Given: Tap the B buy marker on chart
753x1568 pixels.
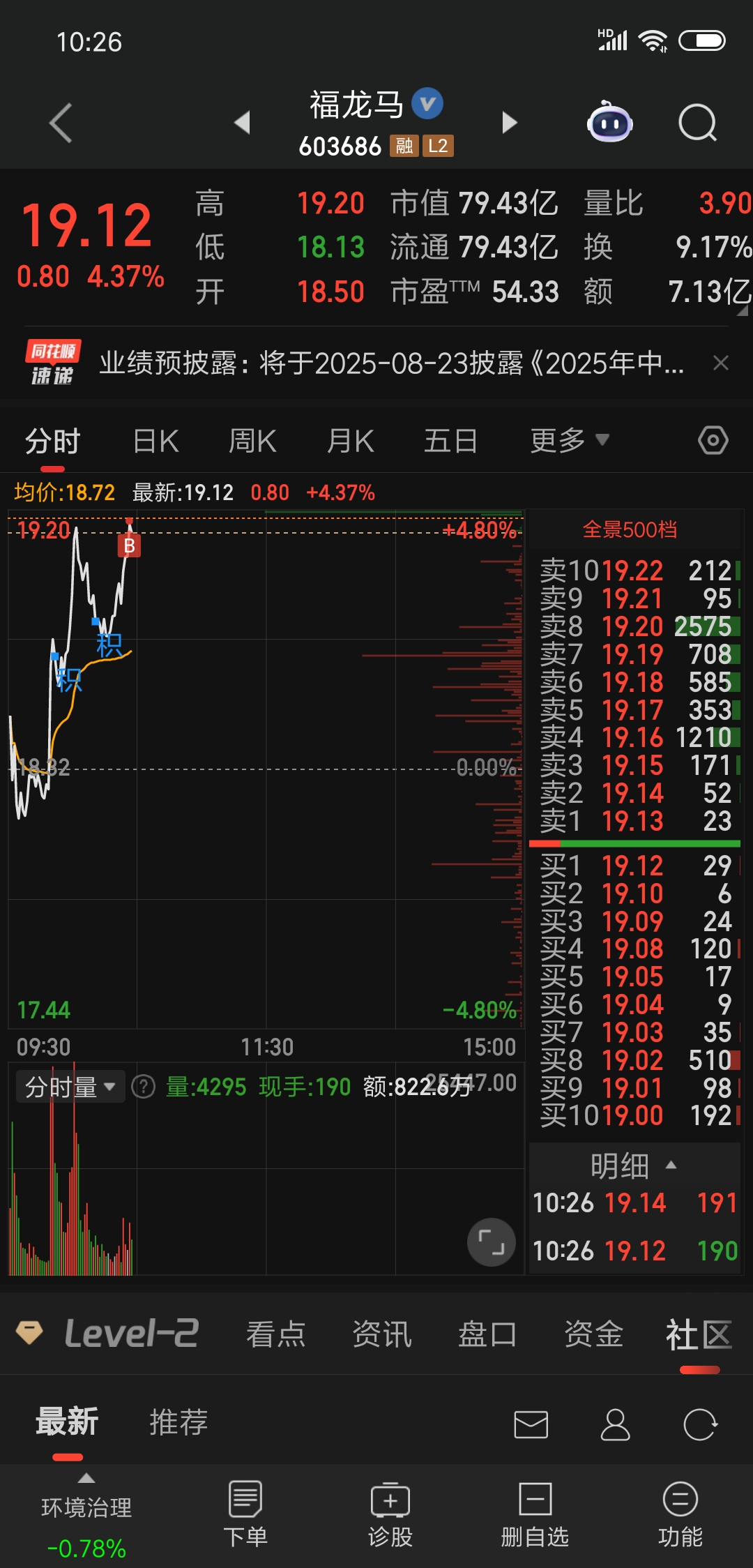Looking at the screenshot, I should [x=129, y=545].
